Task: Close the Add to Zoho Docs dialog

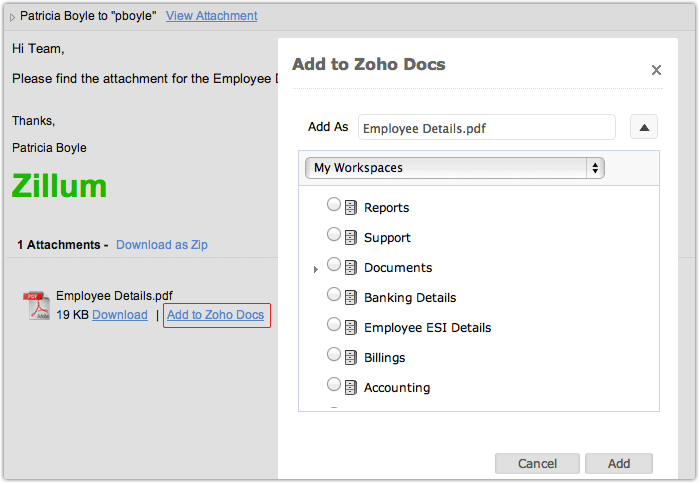Action: (656, 70)
